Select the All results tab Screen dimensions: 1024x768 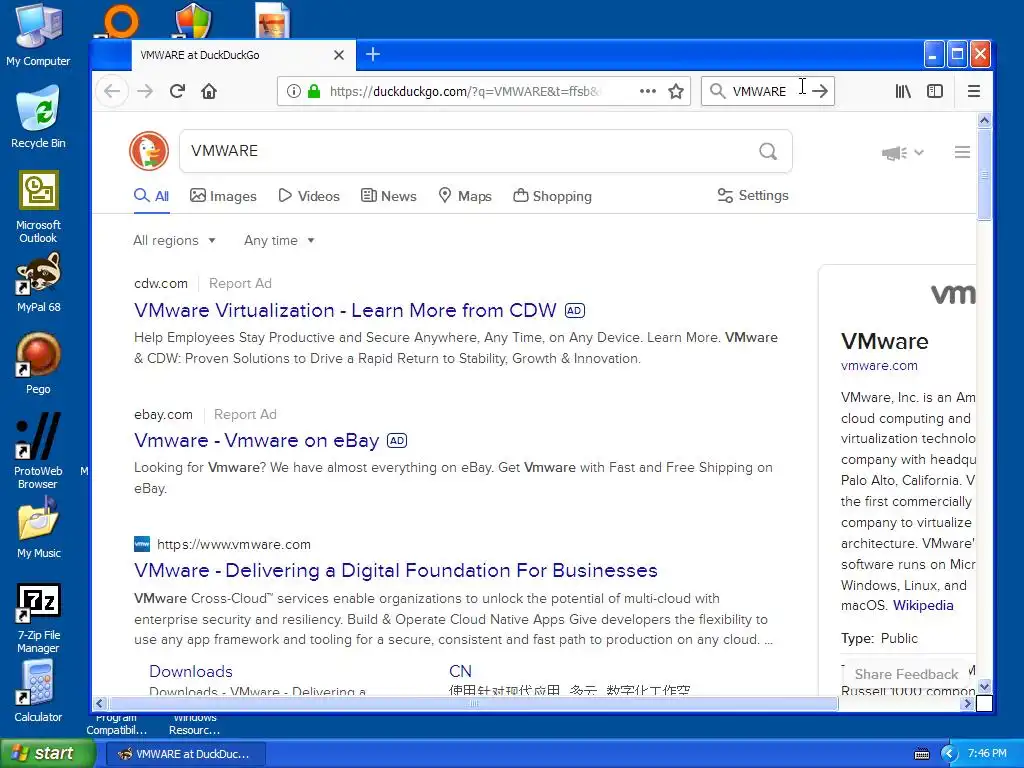[x=152, y=196]
